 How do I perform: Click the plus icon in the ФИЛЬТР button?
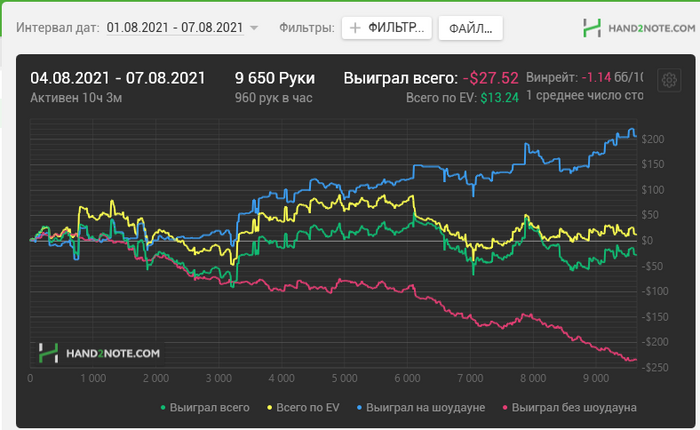[x=355, y=28]
